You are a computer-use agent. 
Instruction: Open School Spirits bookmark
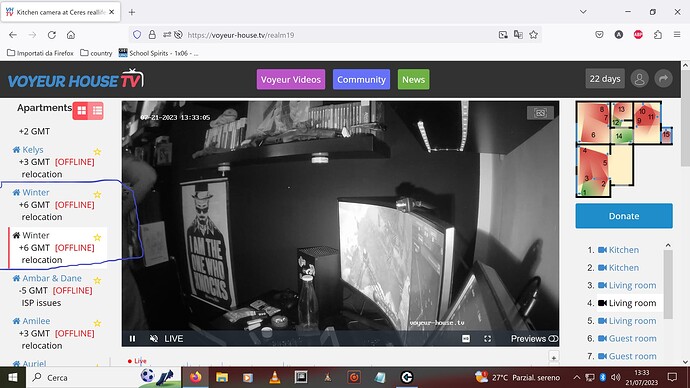tap(158, 53)
